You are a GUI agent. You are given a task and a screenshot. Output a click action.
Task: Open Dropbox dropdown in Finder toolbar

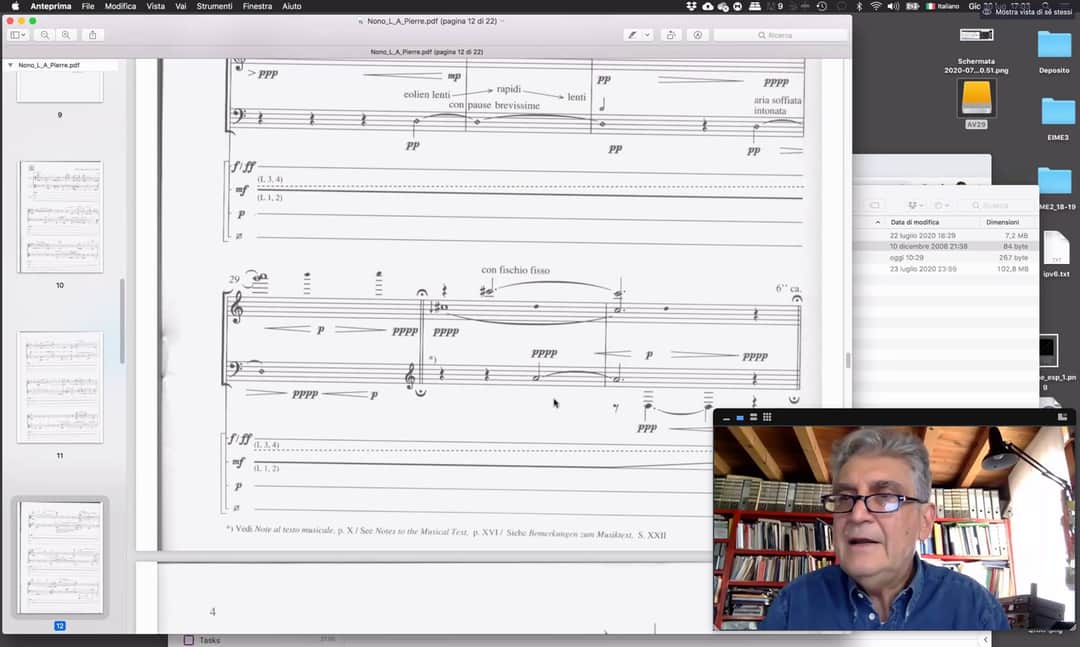pyautogui.click(x=915, y=205)
